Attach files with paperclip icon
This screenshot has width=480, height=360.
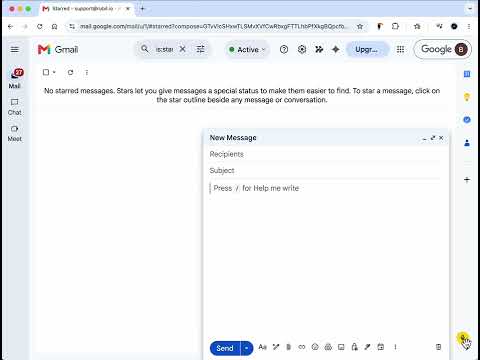(x=289, y=347)
